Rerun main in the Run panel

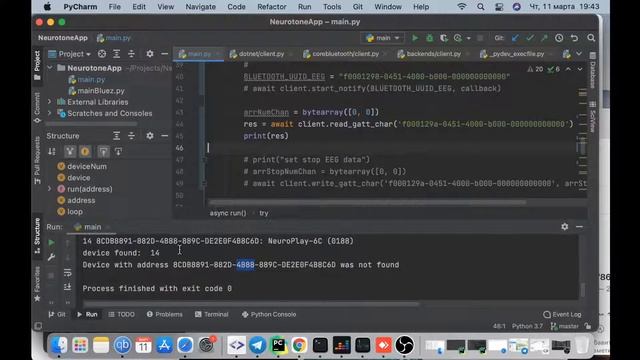pos(51,243)
